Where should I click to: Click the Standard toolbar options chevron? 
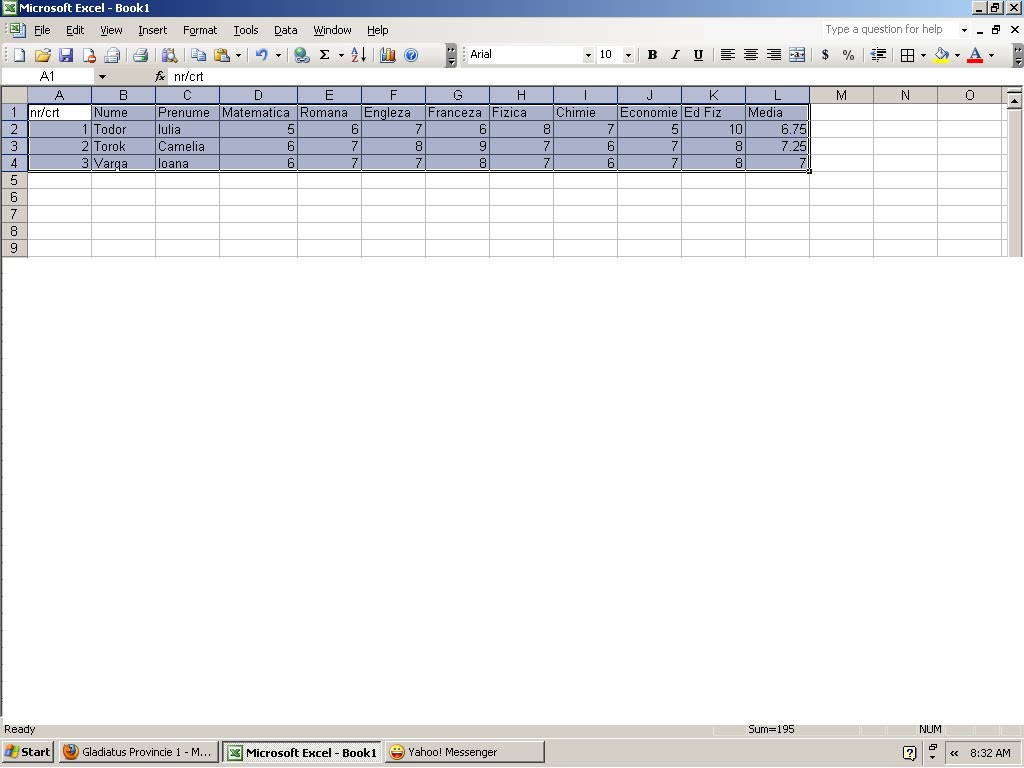pos(451,56)
